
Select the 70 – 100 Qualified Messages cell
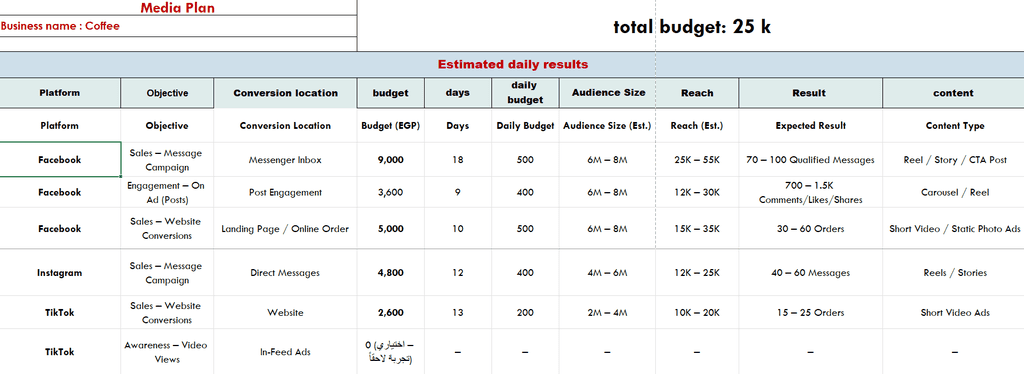pyautogui.click(x=810, y=160)
